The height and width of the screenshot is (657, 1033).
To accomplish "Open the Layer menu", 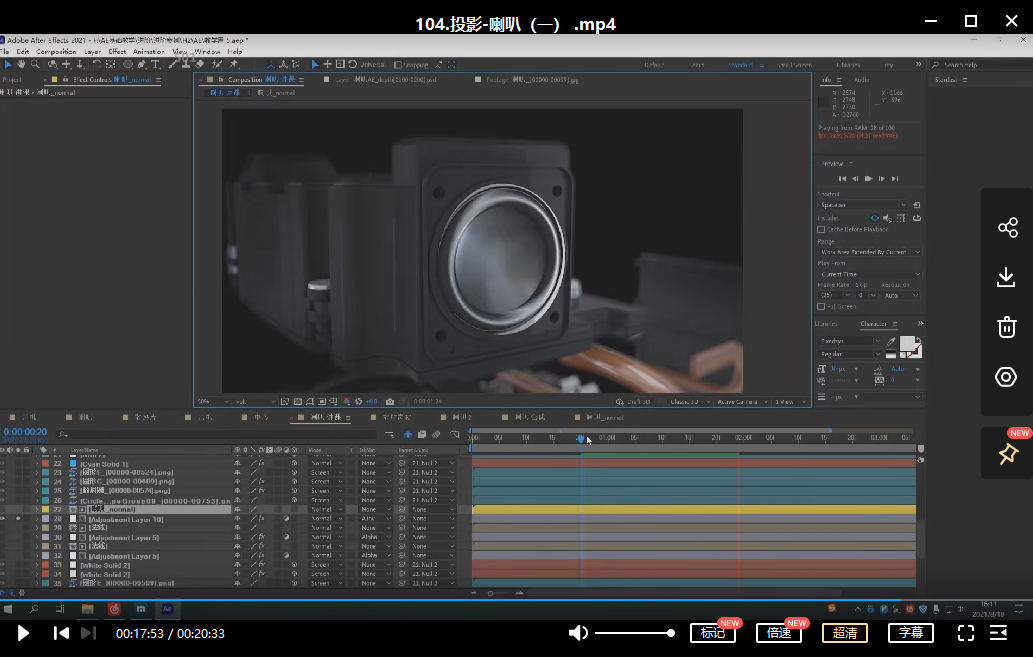I will coord(92,51).
